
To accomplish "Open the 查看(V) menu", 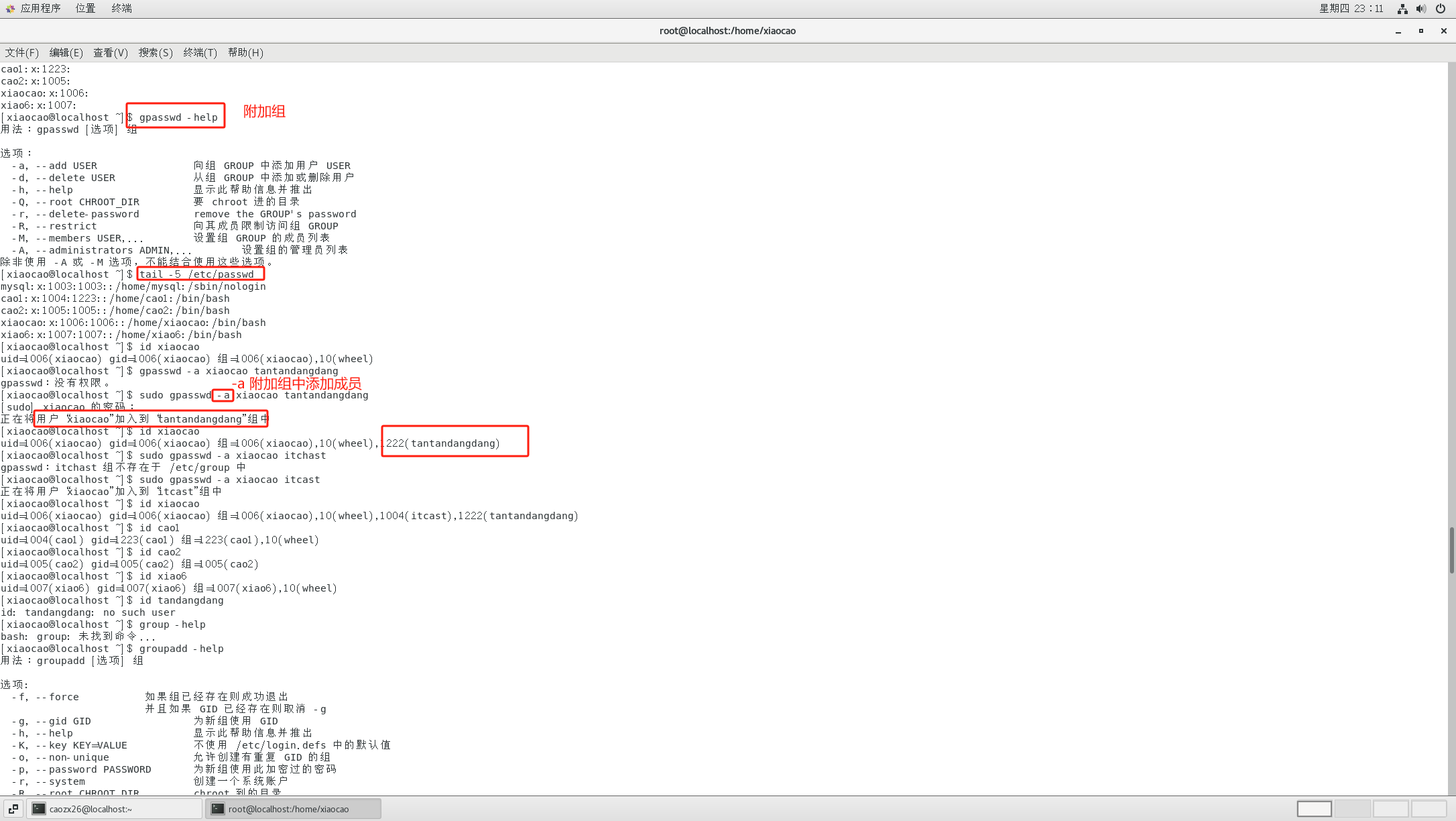I will (x=111, y=52).
